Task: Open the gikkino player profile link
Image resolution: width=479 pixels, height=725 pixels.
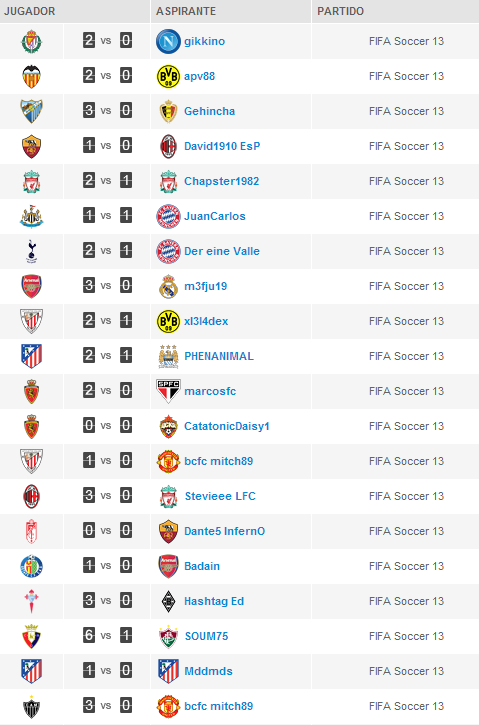Action: pos(204,41)
